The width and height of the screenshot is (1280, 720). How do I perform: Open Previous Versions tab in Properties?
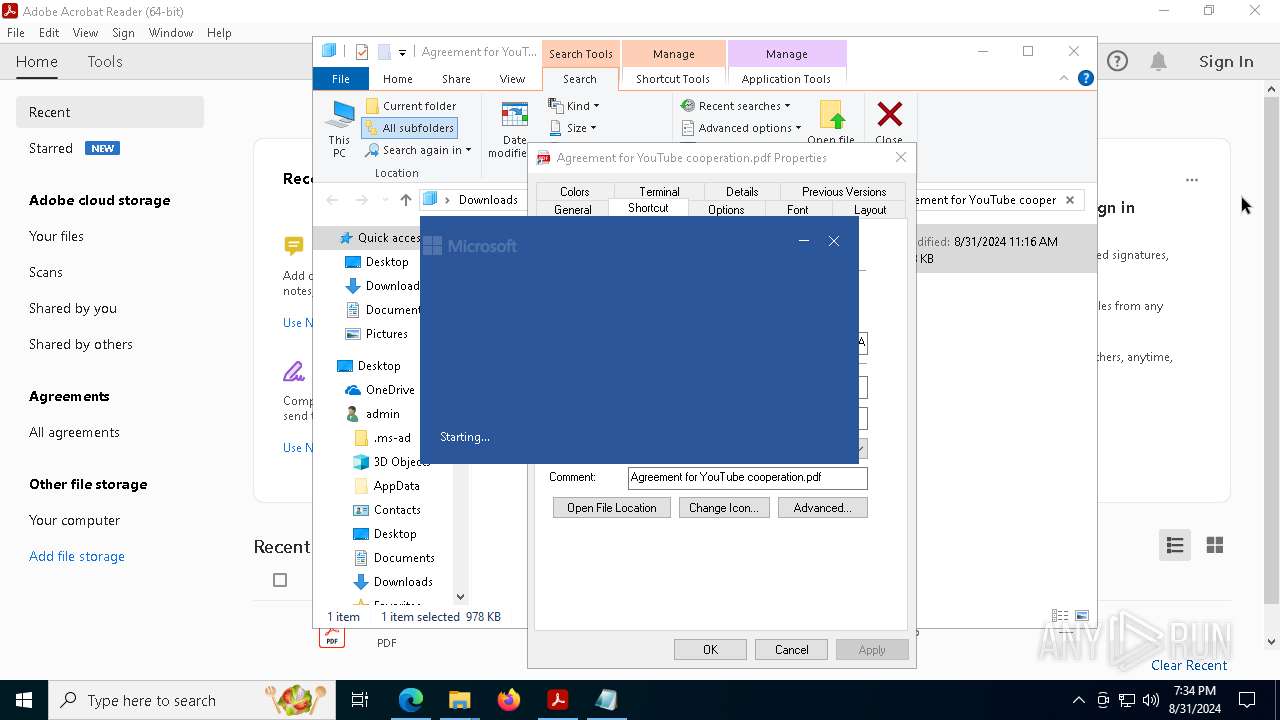coord(843,192)
